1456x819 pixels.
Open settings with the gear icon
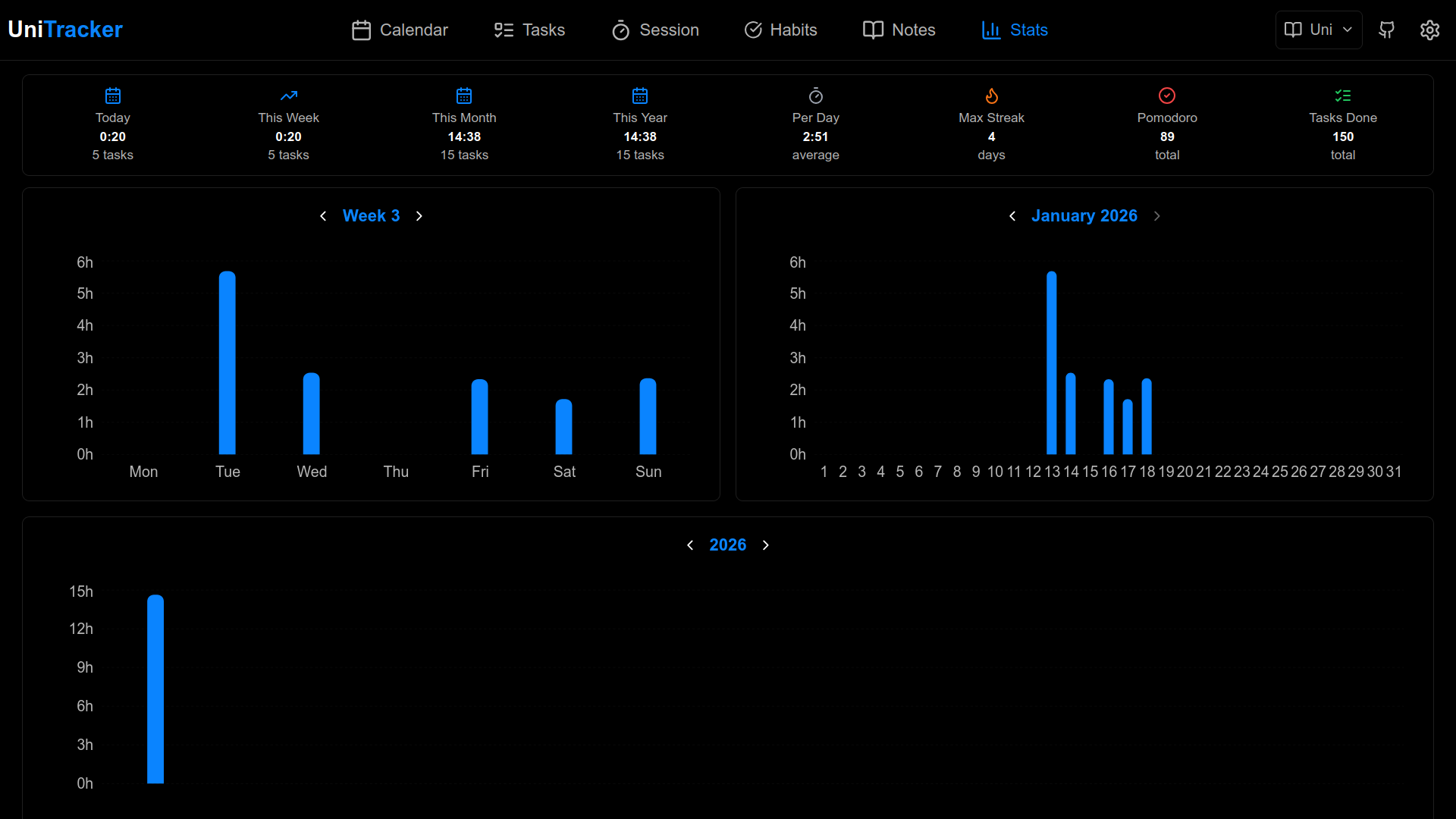(1430, 30)
